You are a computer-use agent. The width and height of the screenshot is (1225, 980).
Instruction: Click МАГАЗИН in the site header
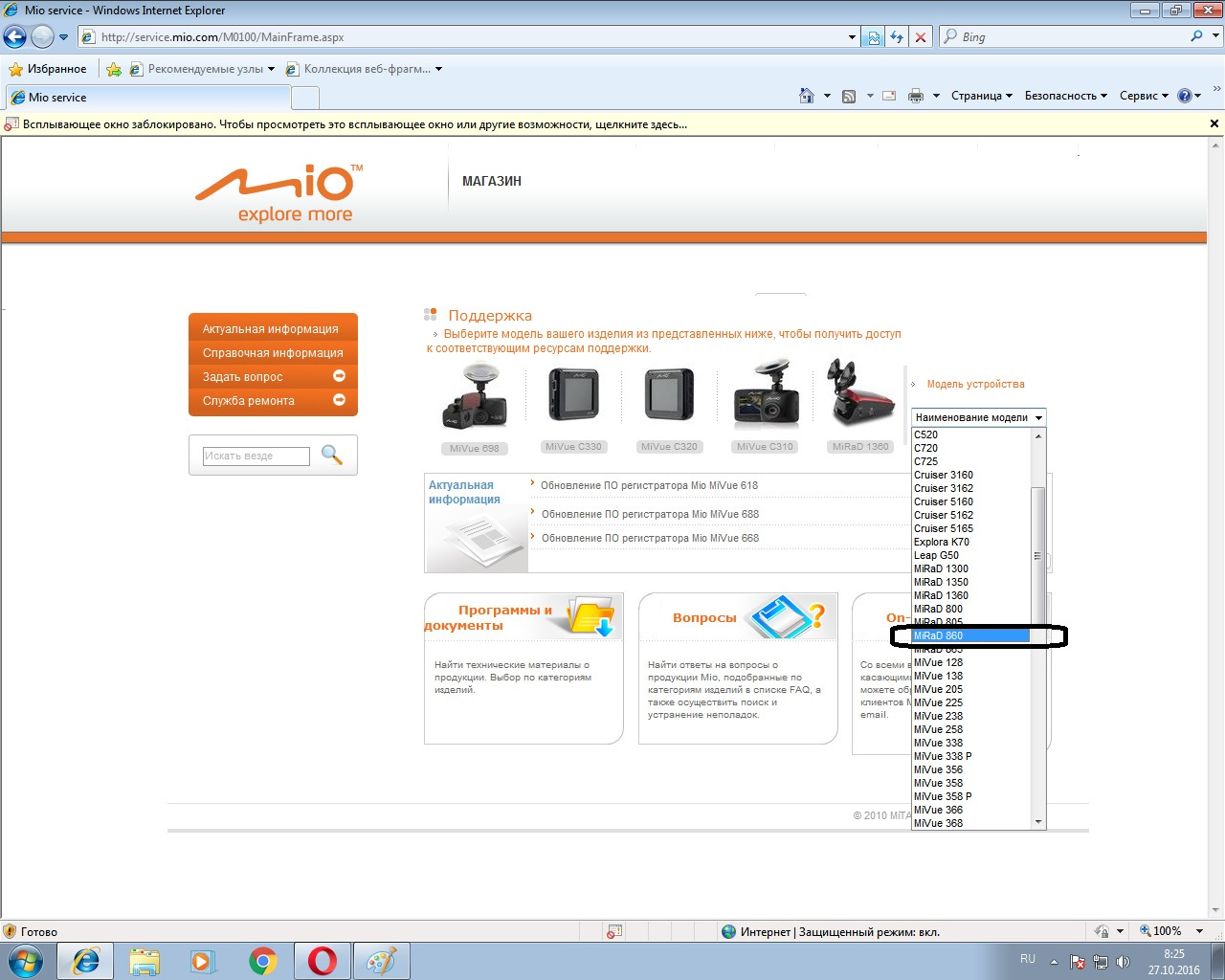click(x=492, y=181)
